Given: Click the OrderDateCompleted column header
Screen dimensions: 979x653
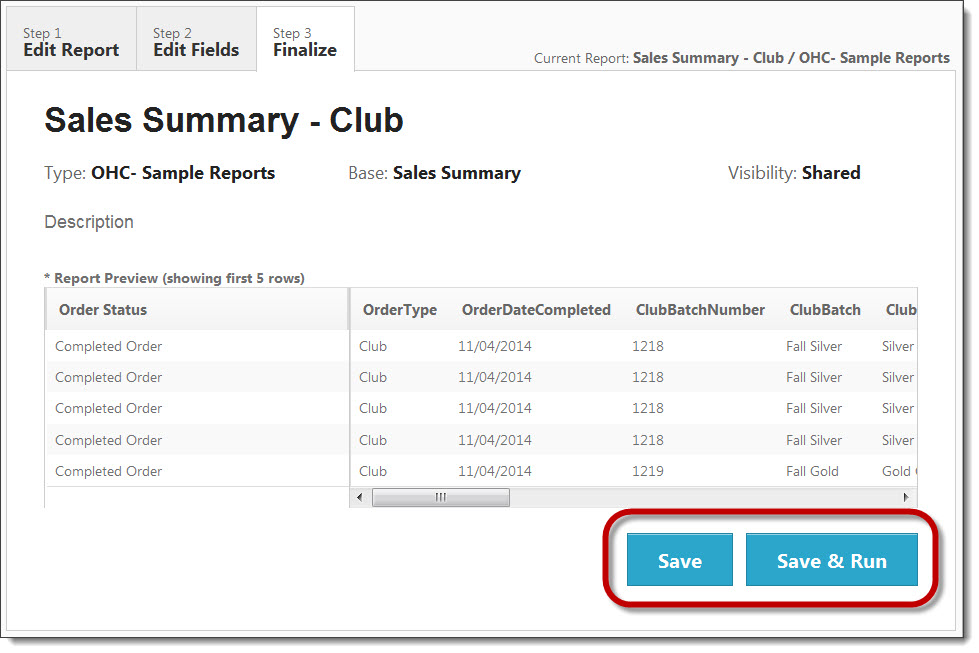Looking at the screenshot, I should tap(536, 310).
